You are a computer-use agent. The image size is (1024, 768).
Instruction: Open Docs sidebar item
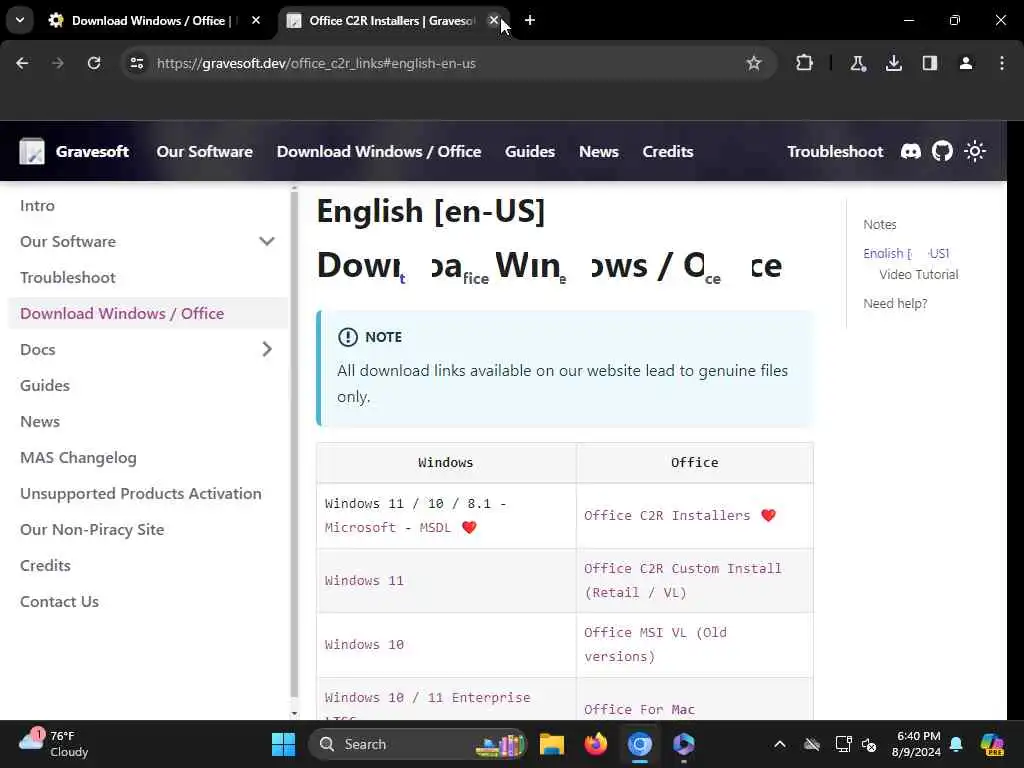click(x=38, y=349)
